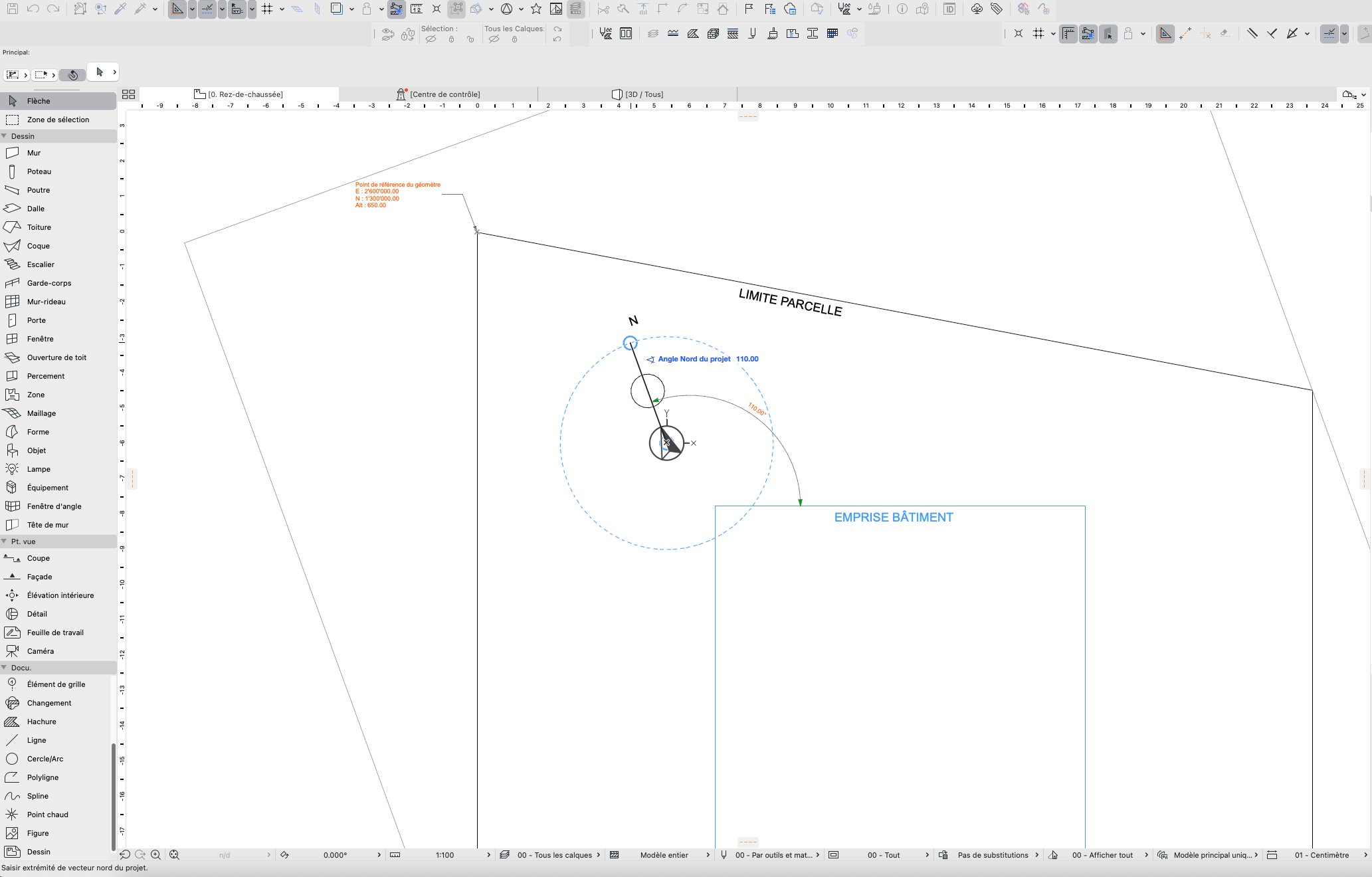This screenshot has height=877, width=1372.
Task: Select the Mur wall tool
Action: (x=58, y=153)
